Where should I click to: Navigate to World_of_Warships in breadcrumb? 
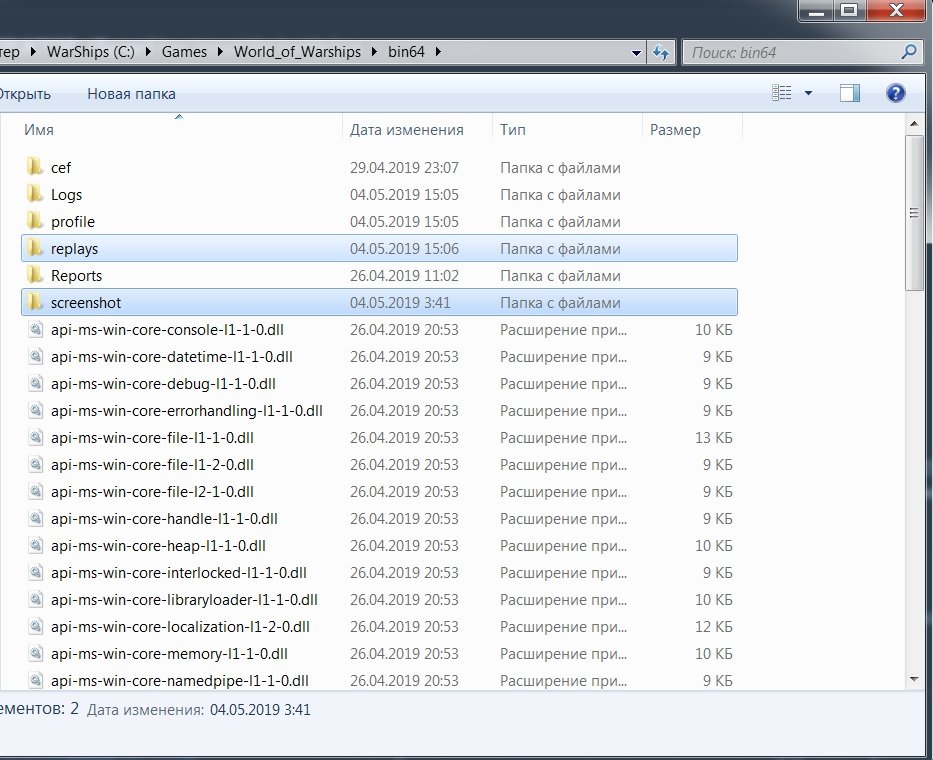pyautogui.click(x=298, y=52)
